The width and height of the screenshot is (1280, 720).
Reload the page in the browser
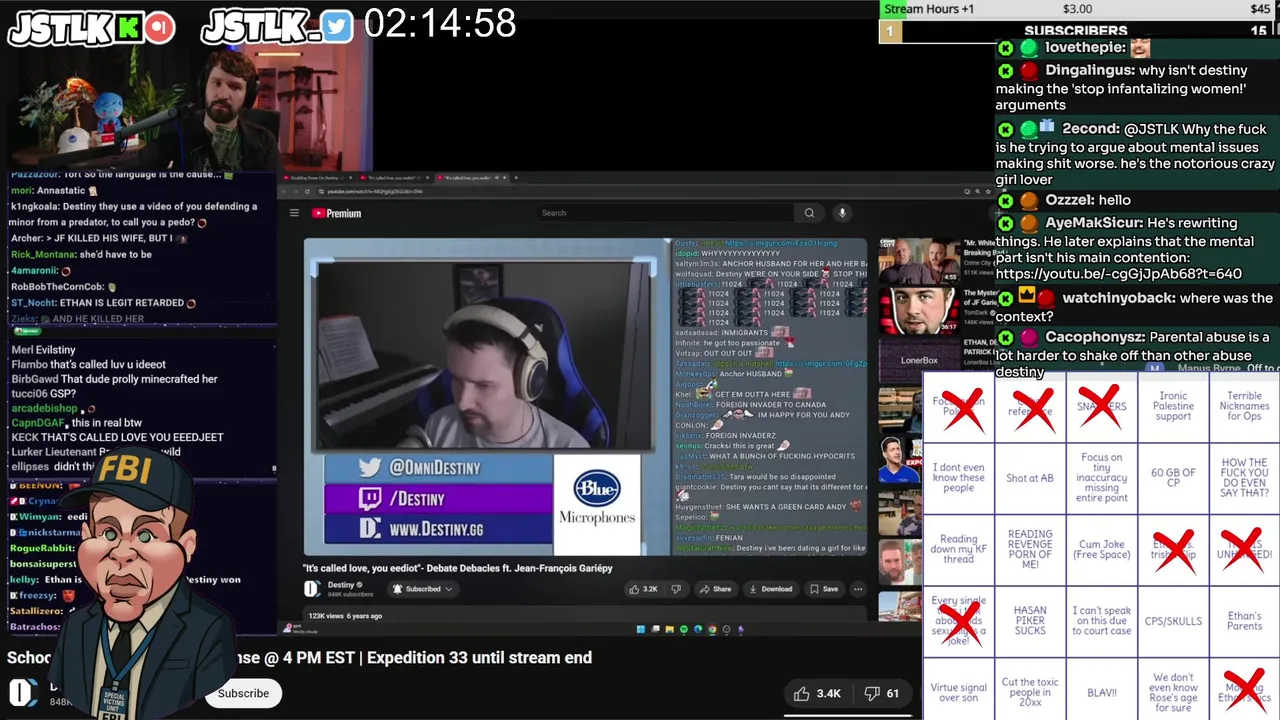pyautogui.click(x=306, y=191)
